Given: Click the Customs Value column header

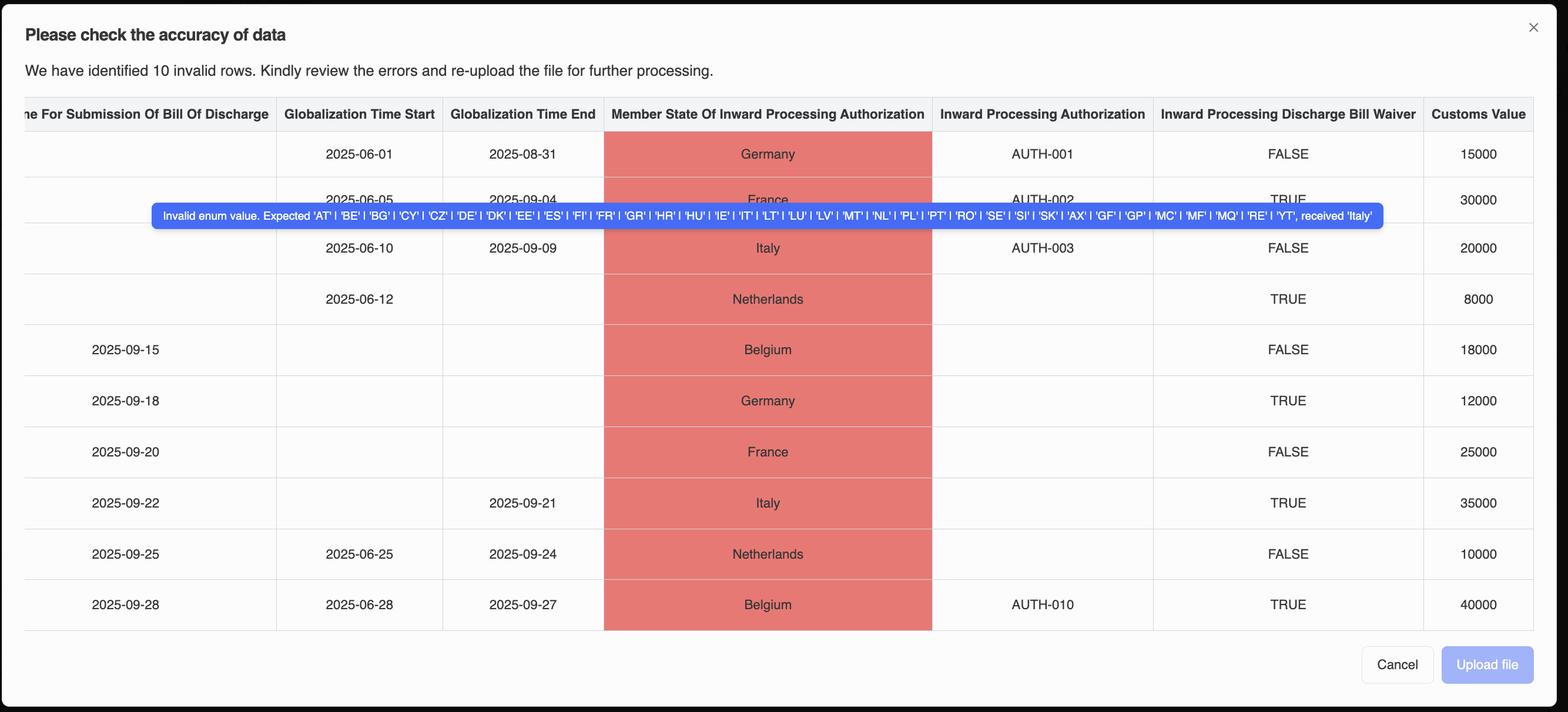Looking at the screenshot, I should pos(1478,114).
